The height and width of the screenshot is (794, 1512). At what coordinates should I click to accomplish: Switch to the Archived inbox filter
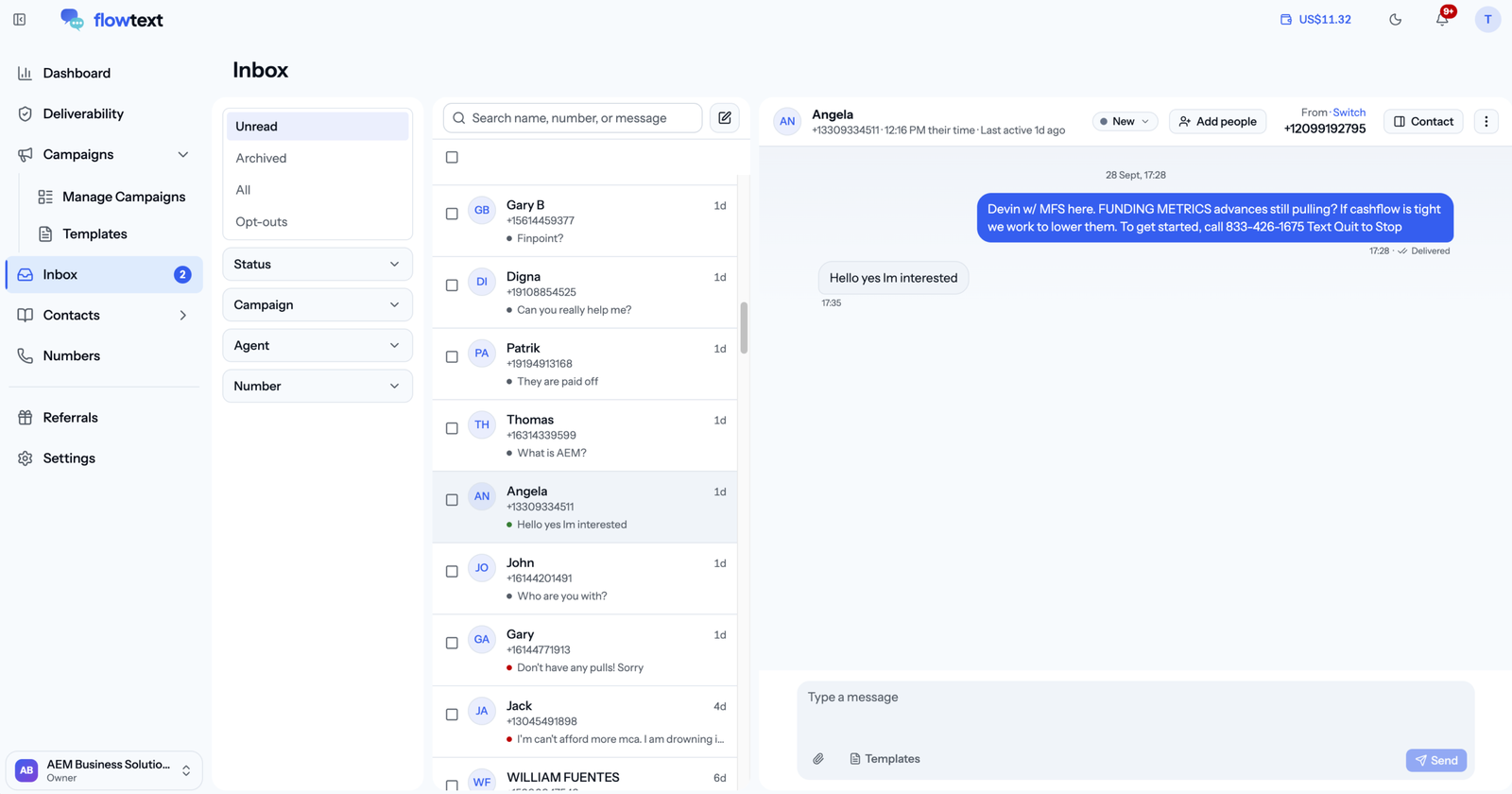point(318,158)
